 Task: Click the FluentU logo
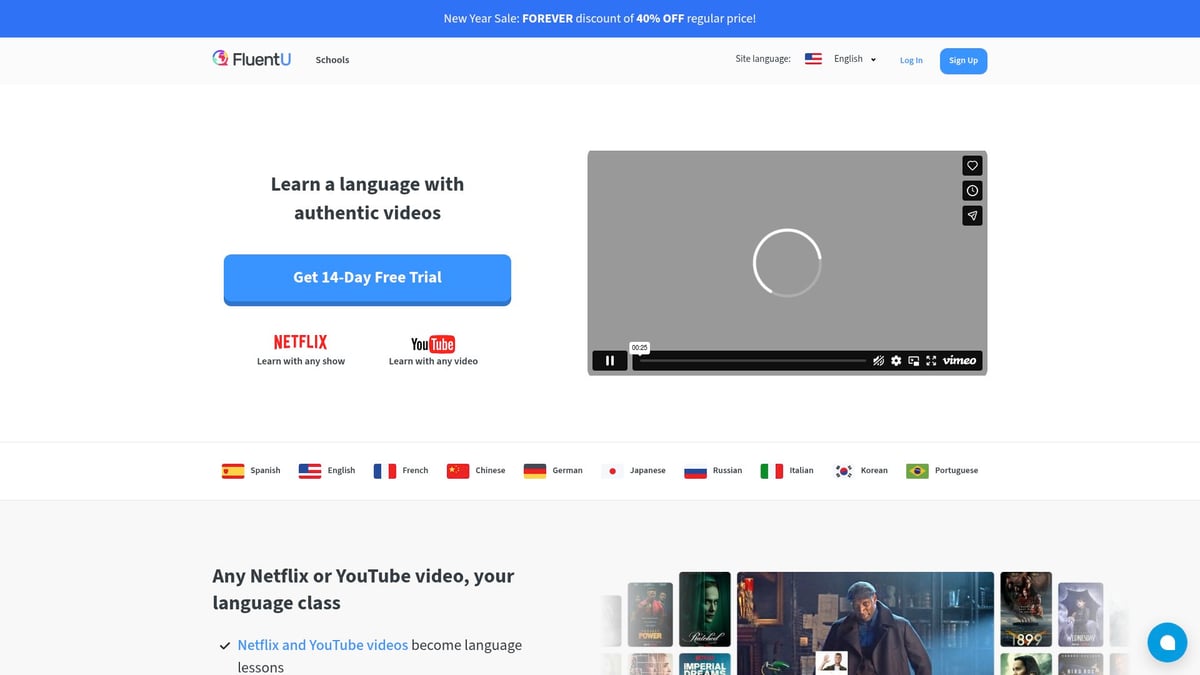click(x=252, y=59)
